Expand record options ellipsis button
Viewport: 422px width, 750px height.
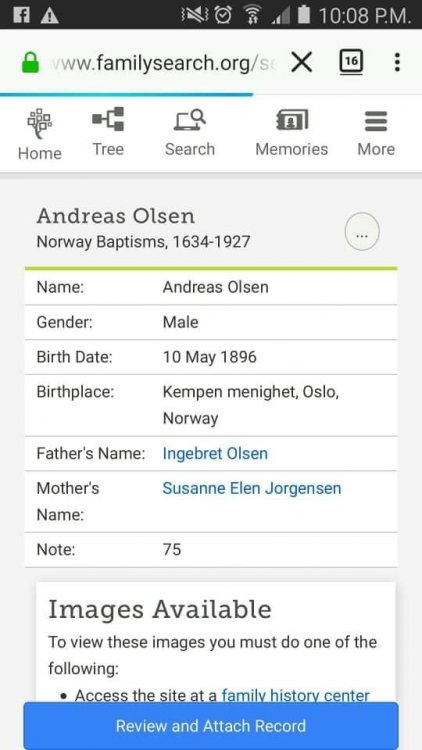point(362,232)
